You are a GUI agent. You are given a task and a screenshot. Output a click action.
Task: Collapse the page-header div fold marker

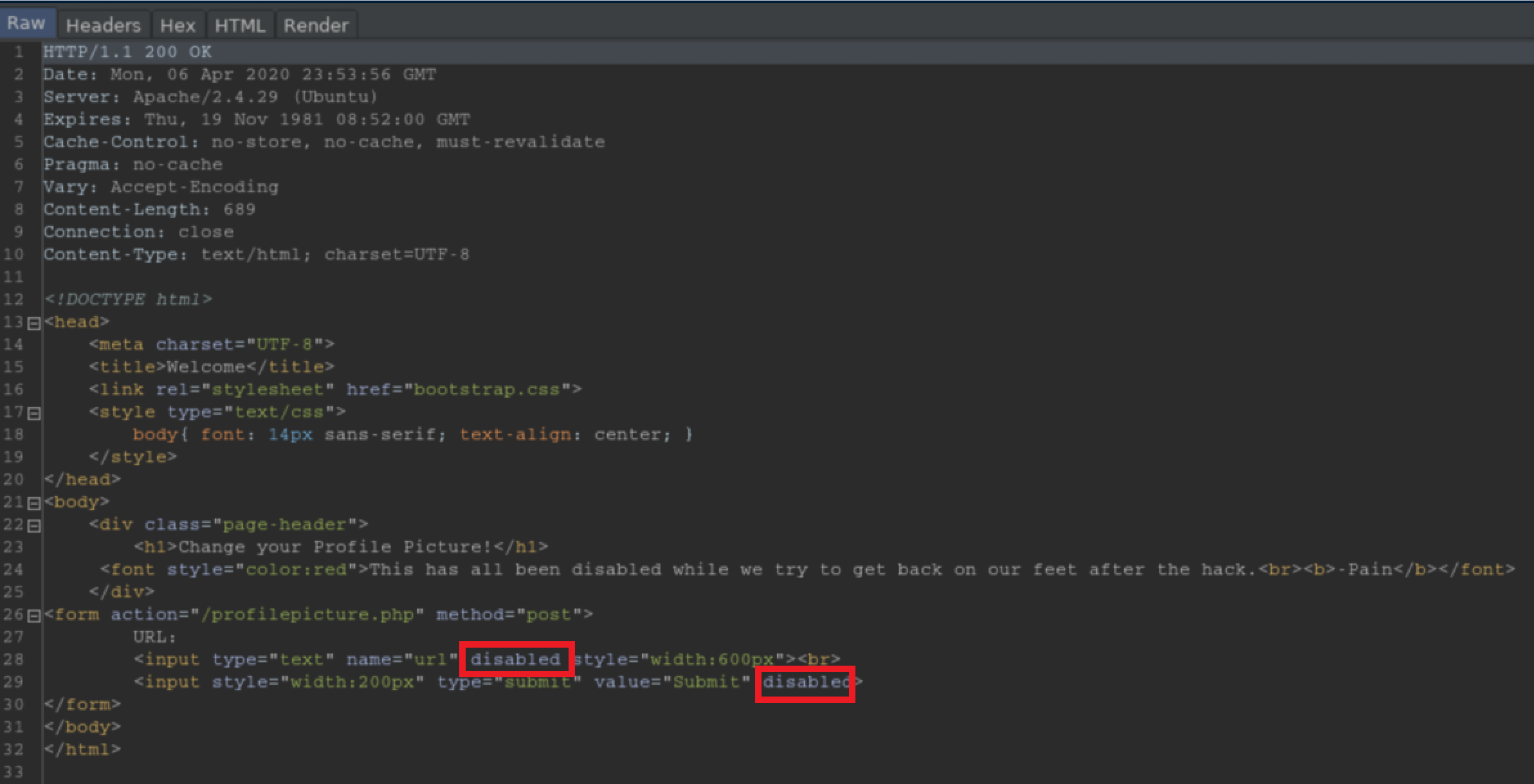point(34,525)
